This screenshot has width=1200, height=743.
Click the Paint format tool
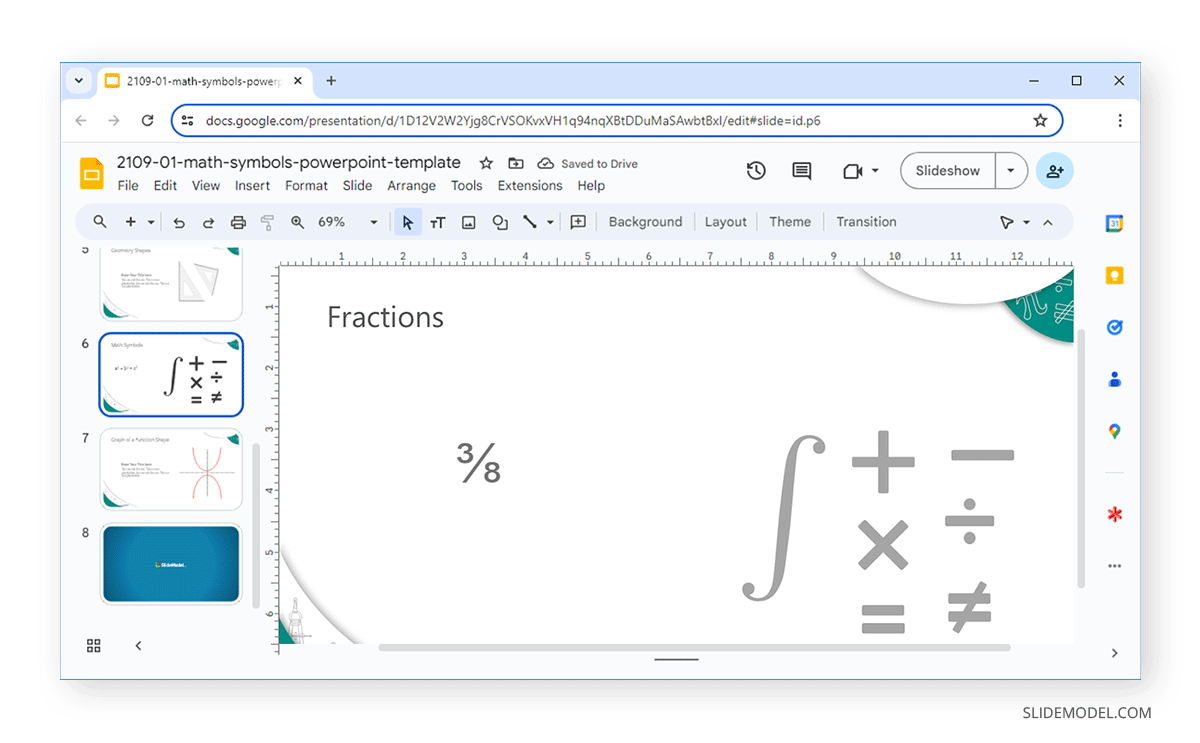pos(267,221)
